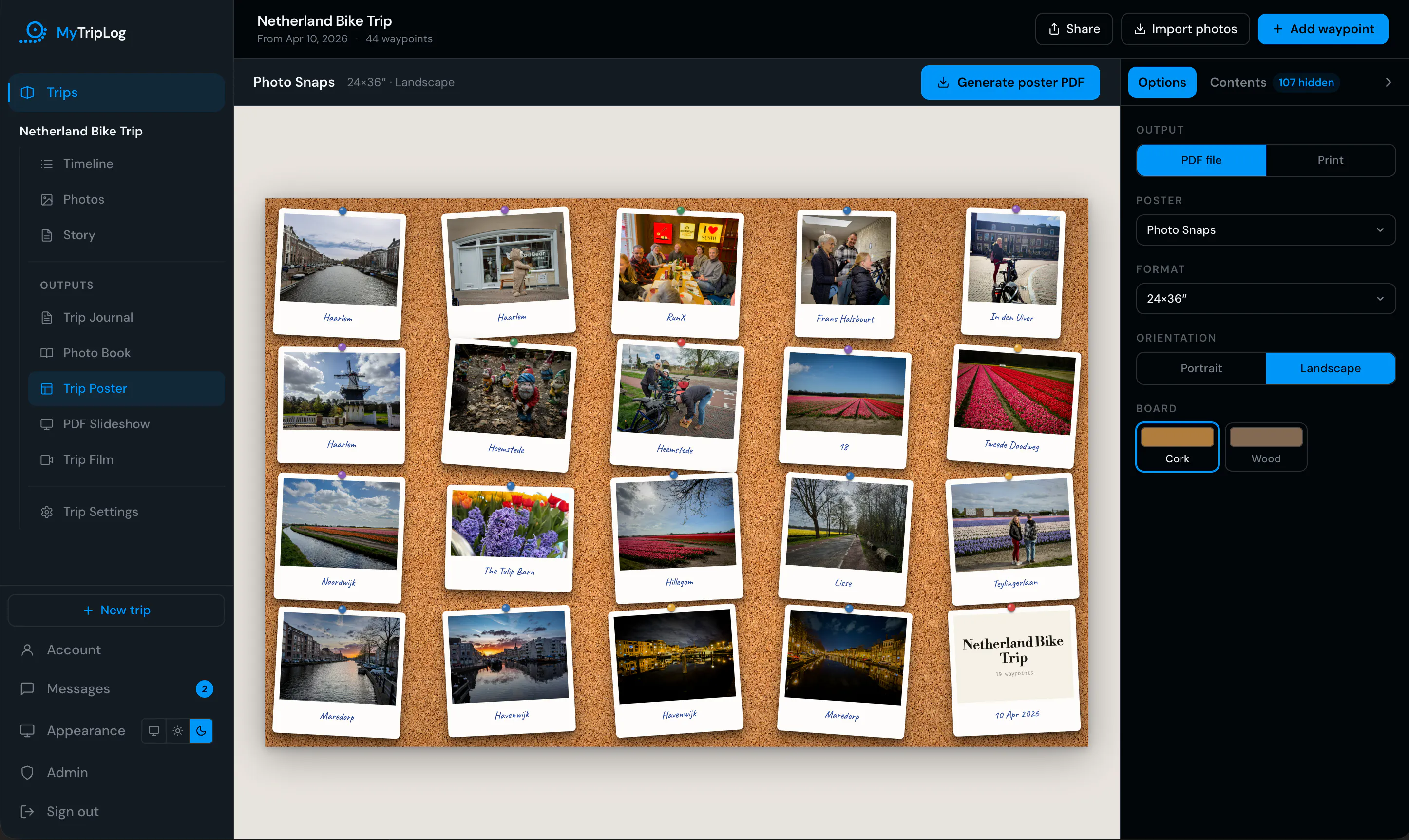
Task: Click the messages unread badge 2
Action: 204,689
